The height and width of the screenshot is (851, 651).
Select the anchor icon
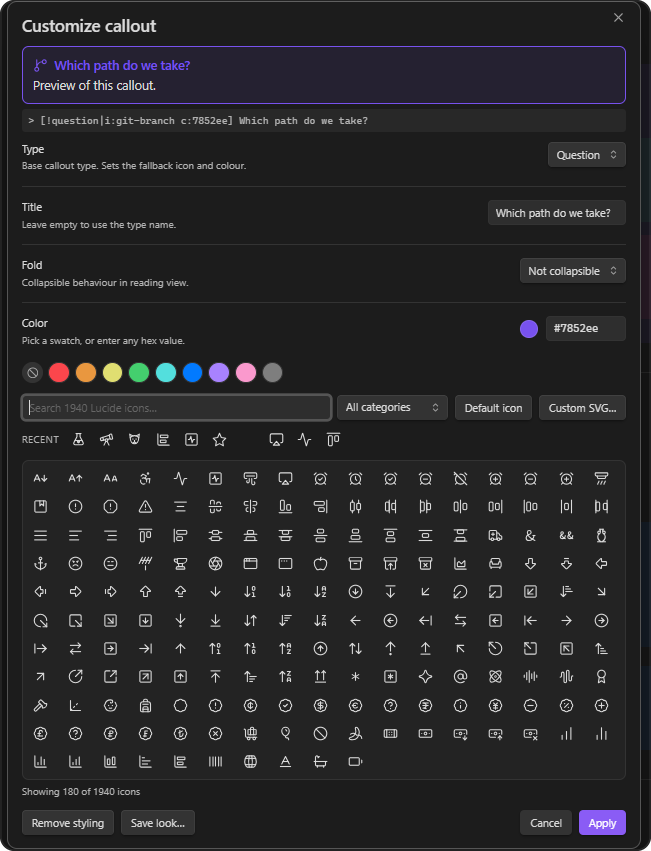pyautogui.click(x=41, y=564)
